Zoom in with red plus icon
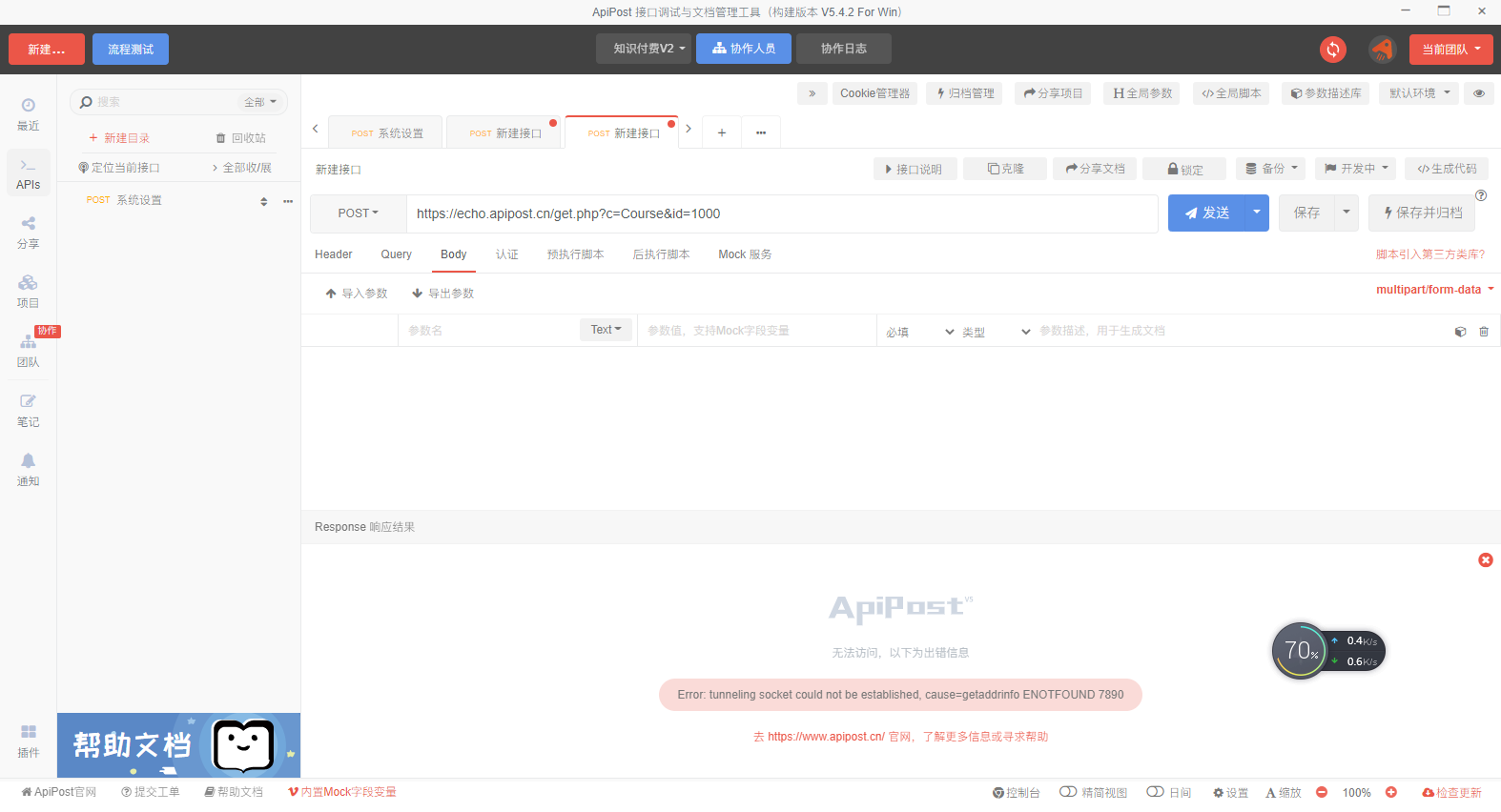 point(1391,792)
